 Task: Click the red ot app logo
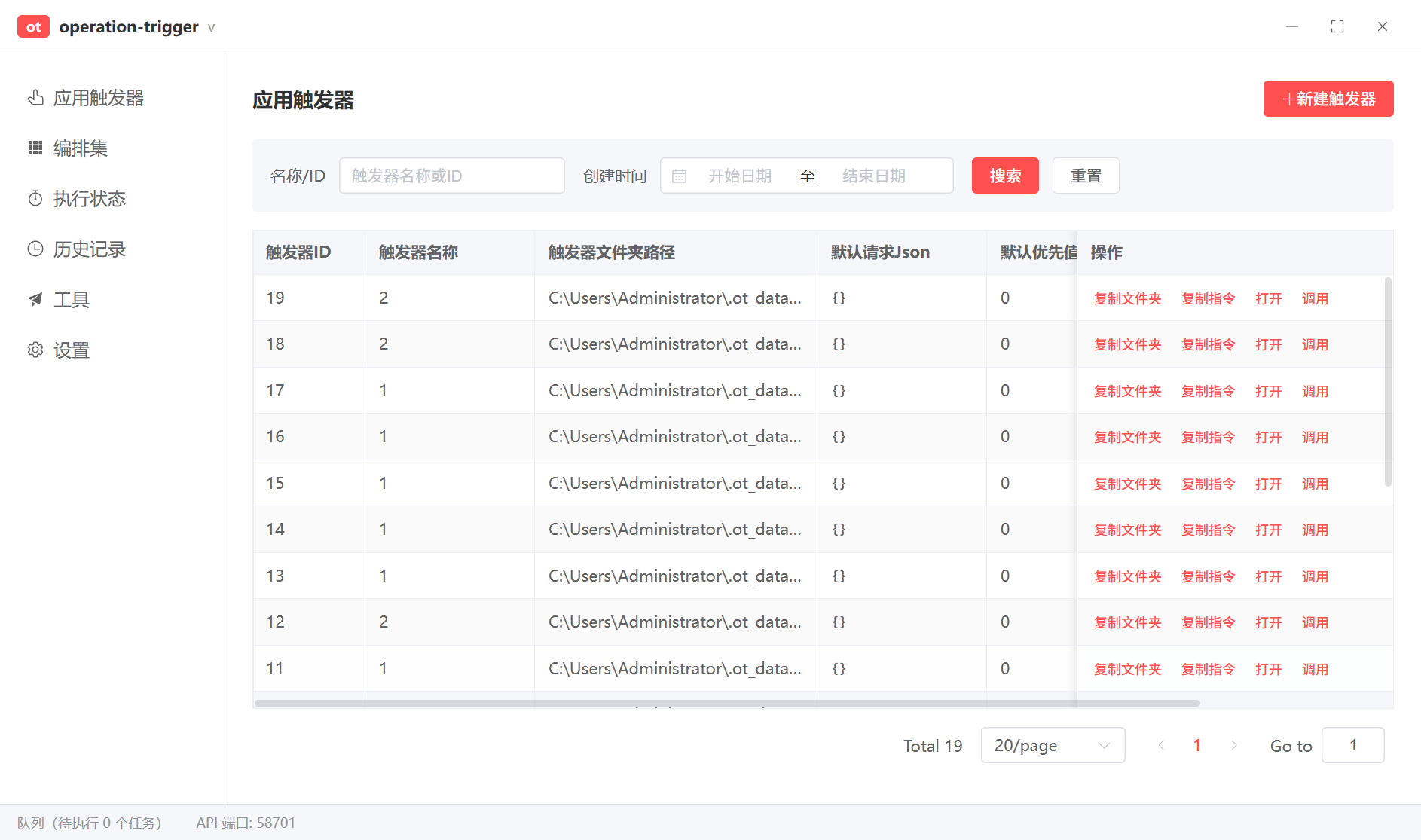tap(33, 27)
